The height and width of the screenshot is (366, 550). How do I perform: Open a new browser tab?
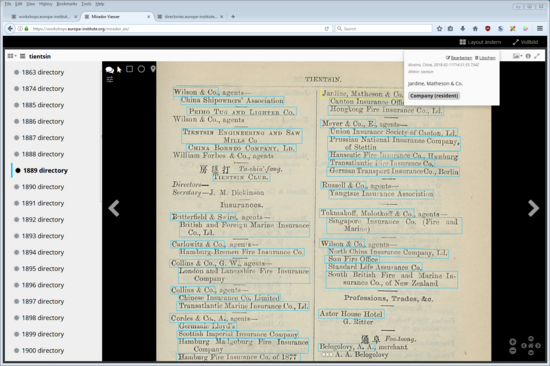coord(233,16)
